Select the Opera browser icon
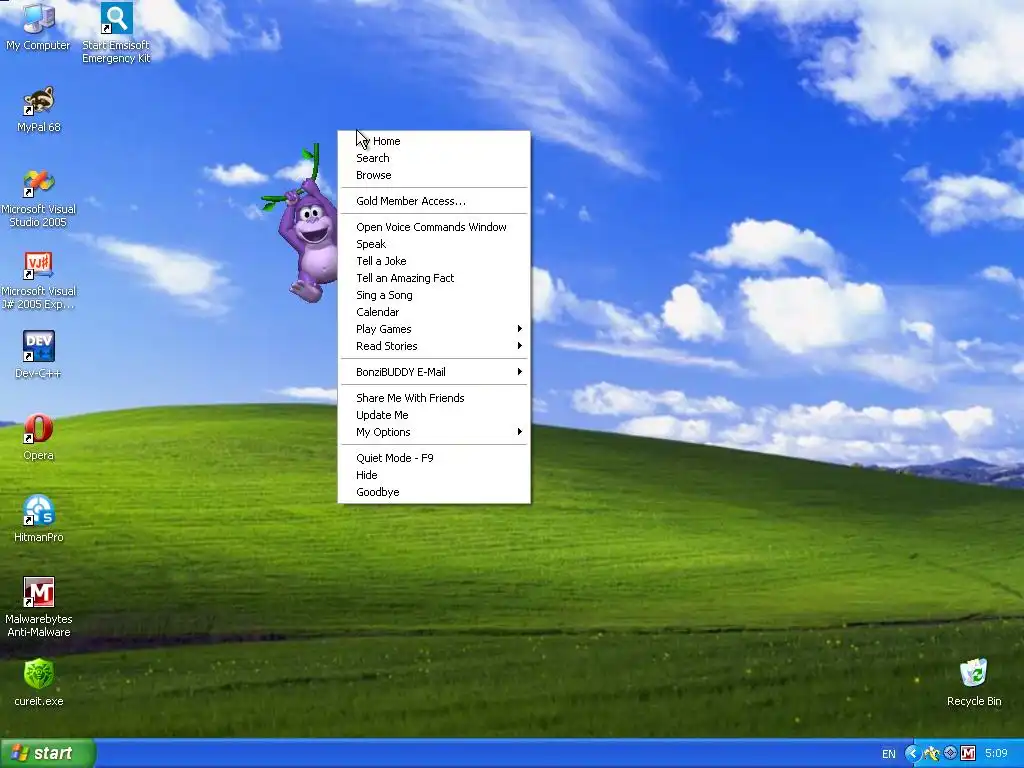This screenshot has width=1024, height=768. coord(39,437)
